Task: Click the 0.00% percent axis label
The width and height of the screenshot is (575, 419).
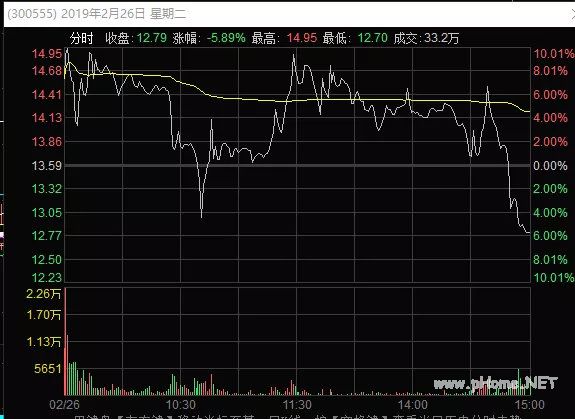Action: [x=550, y=166]
